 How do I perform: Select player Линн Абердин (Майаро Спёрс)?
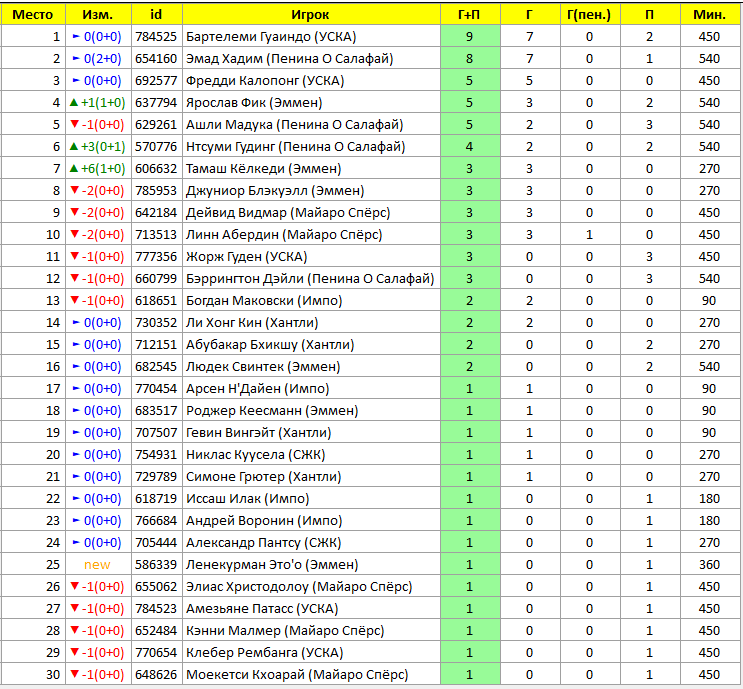[284, 235]
